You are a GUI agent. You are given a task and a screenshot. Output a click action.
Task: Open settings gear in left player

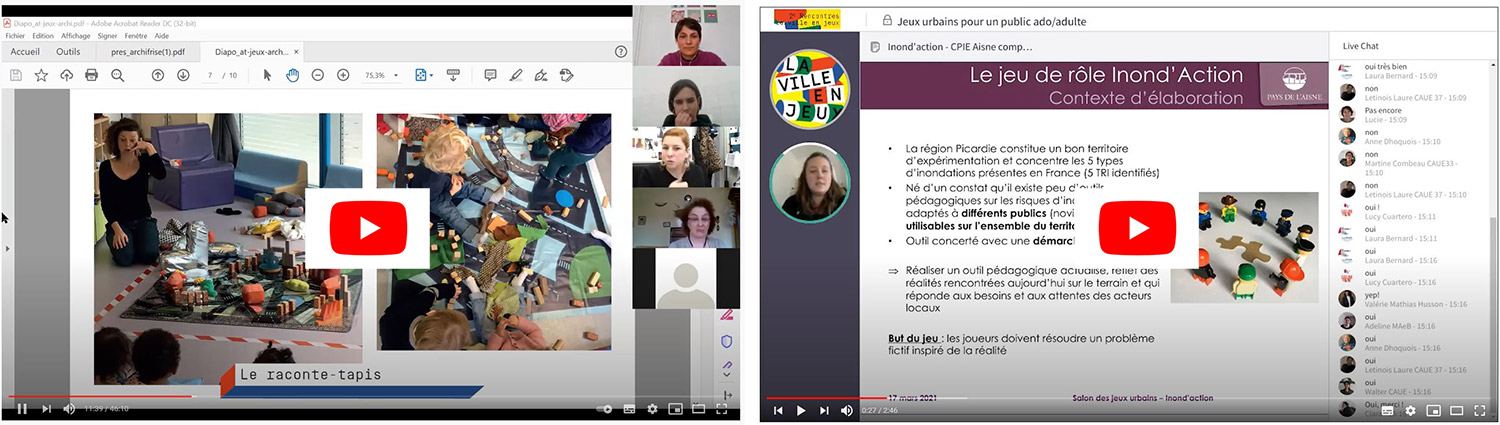point(653,409)
